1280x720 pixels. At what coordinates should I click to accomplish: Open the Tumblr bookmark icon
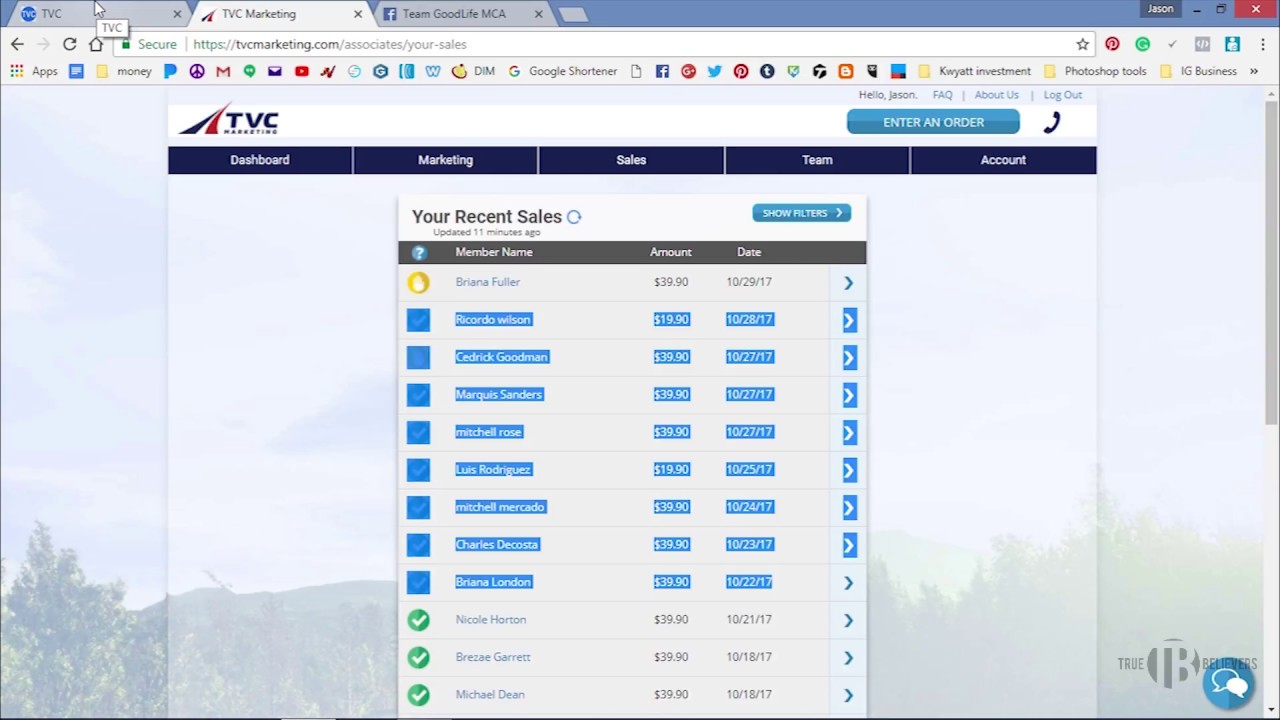pos(767,71)
